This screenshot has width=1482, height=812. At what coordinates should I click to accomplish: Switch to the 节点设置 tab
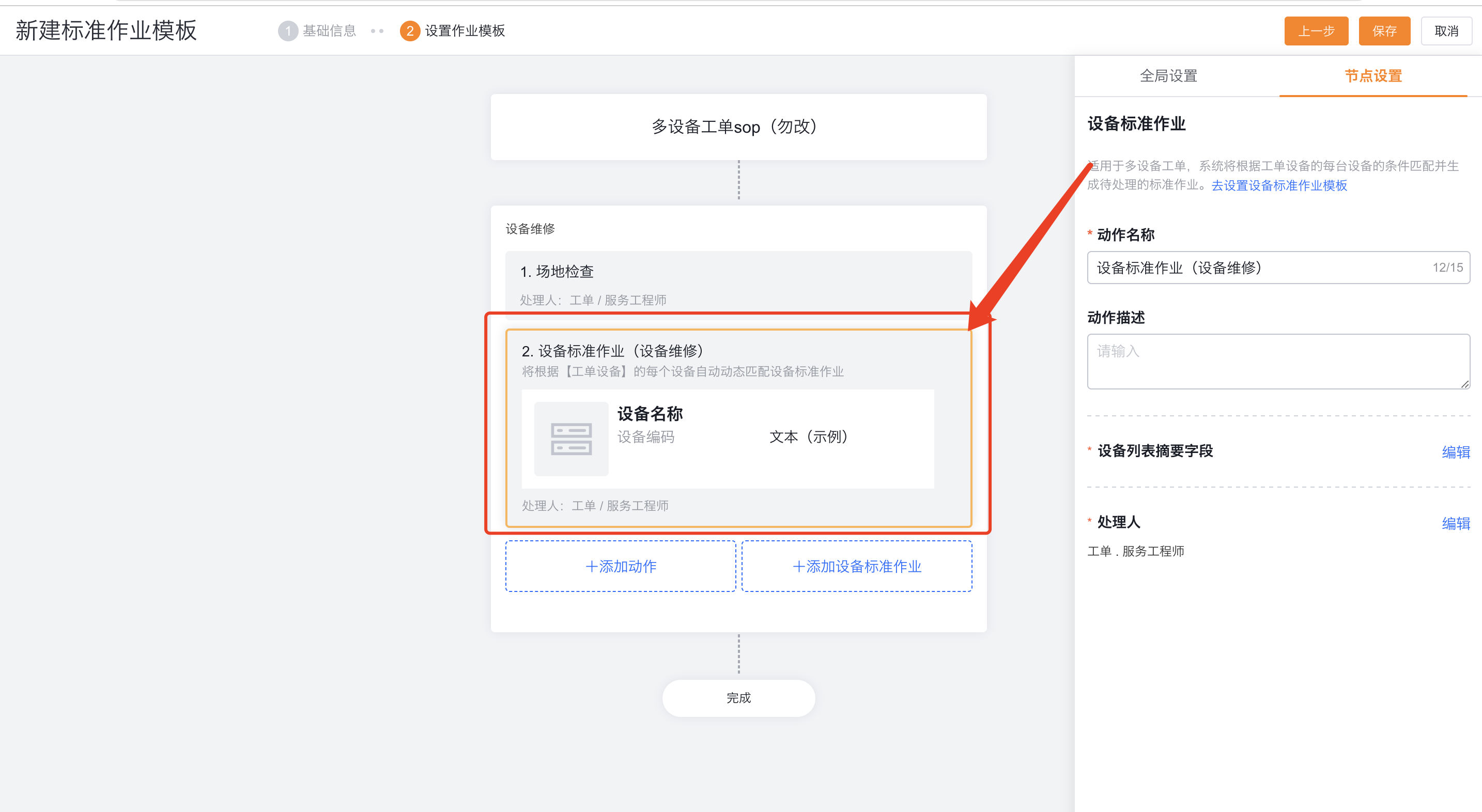pos(1373,75)
